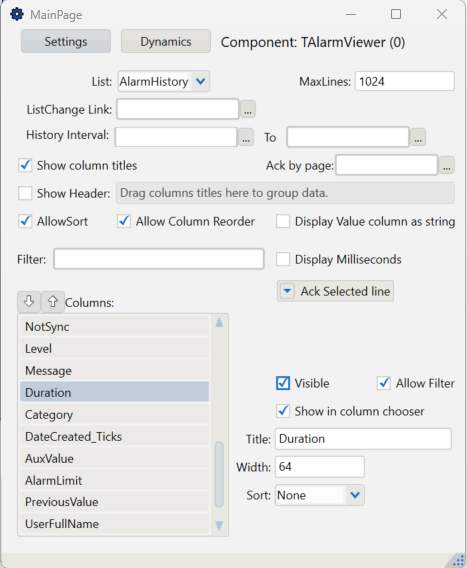Click the Filter text input field
This screenshot has width=467, height=568.
(159, 259)
